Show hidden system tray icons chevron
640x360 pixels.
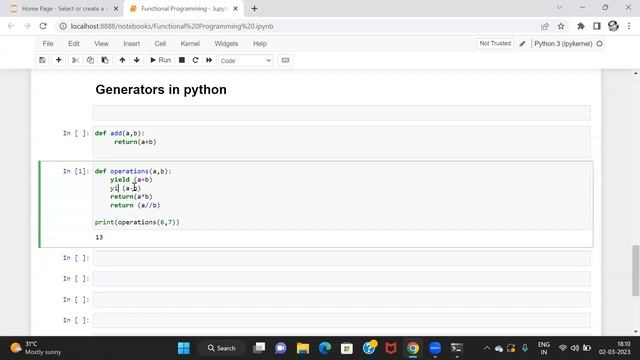pyautogui.click(x=487, y=348)
